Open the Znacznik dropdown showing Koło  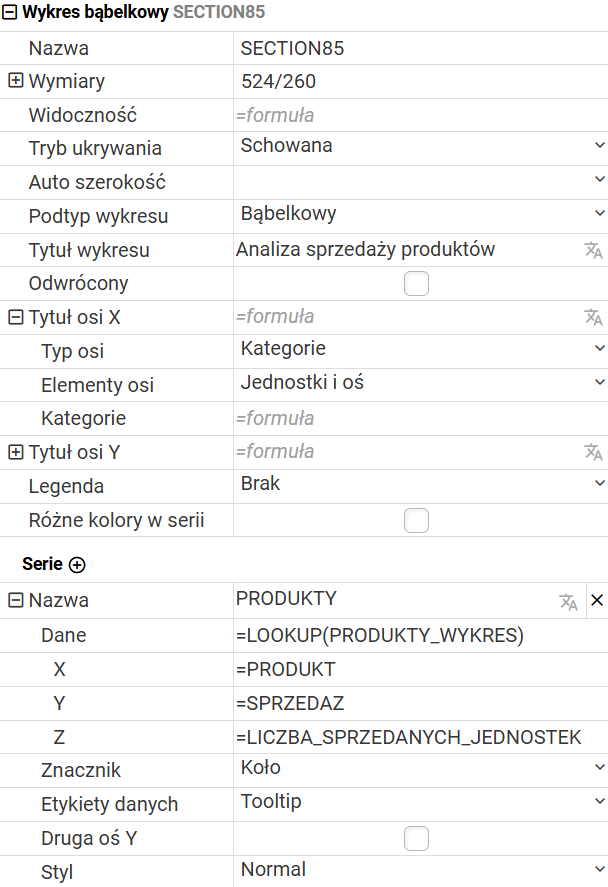tap(420, 768)
